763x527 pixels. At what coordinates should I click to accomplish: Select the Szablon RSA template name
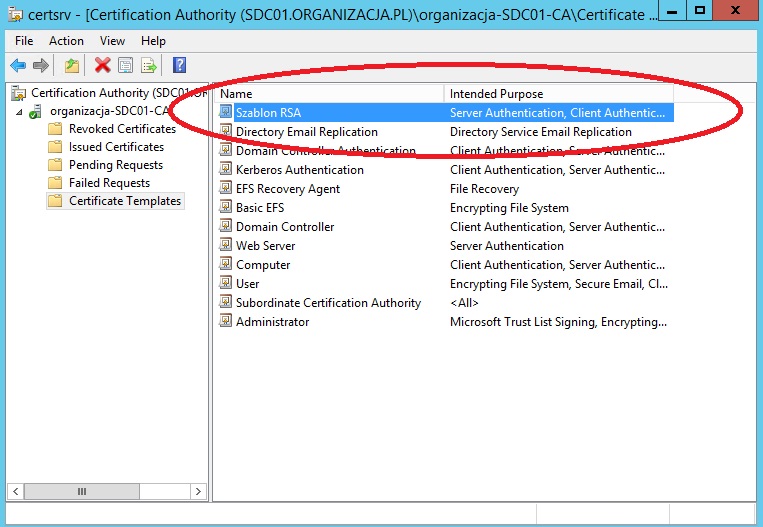tap(269, 112)
